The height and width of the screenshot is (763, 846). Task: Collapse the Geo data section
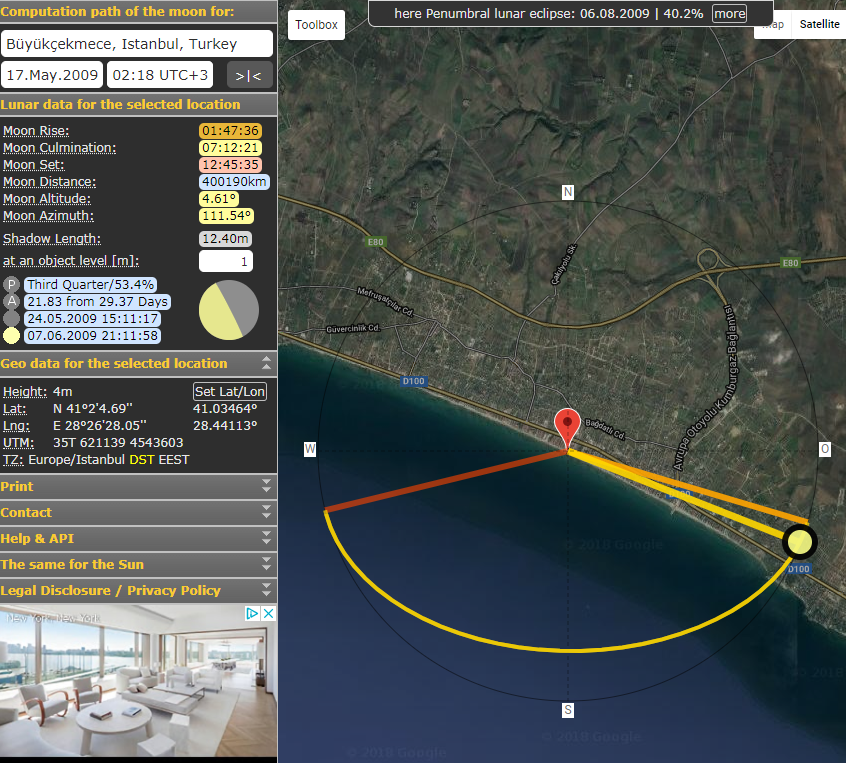pyautogui.click(x=266, y=363)
